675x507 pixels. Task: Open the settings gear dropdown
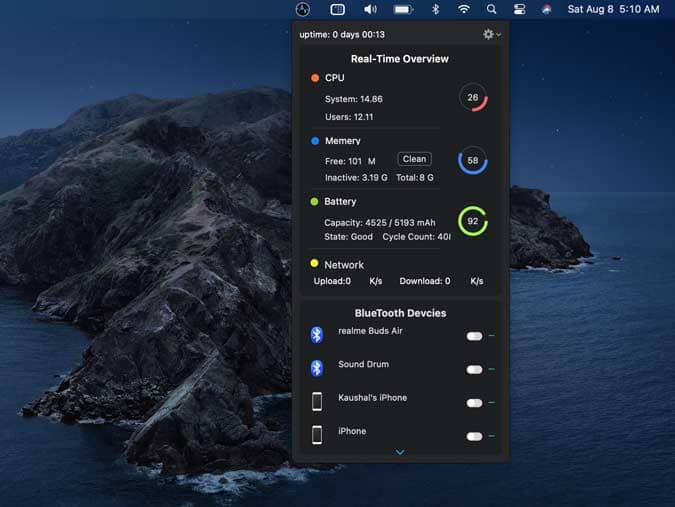(491, 34)
